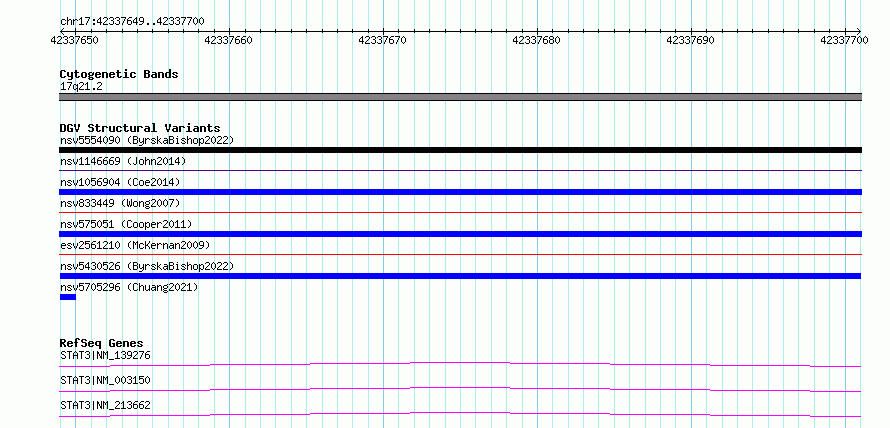Open transcript STAT3|NM_003150 label
This screenshot has height=428, width=890.
point(105,380)
